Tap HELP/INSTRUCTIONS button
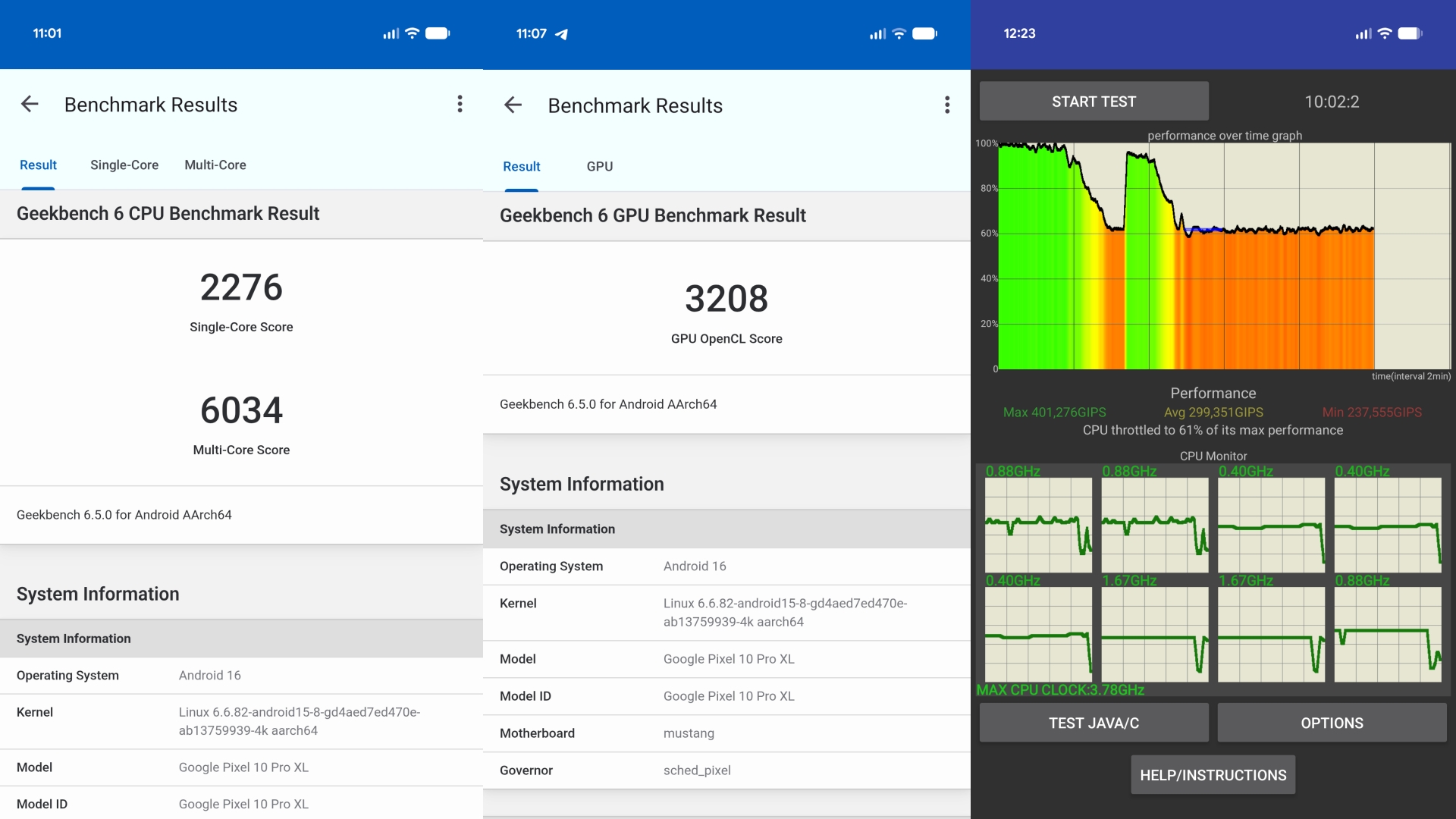The width and height of the screenshot is (1456, 819). (1213, 775)
